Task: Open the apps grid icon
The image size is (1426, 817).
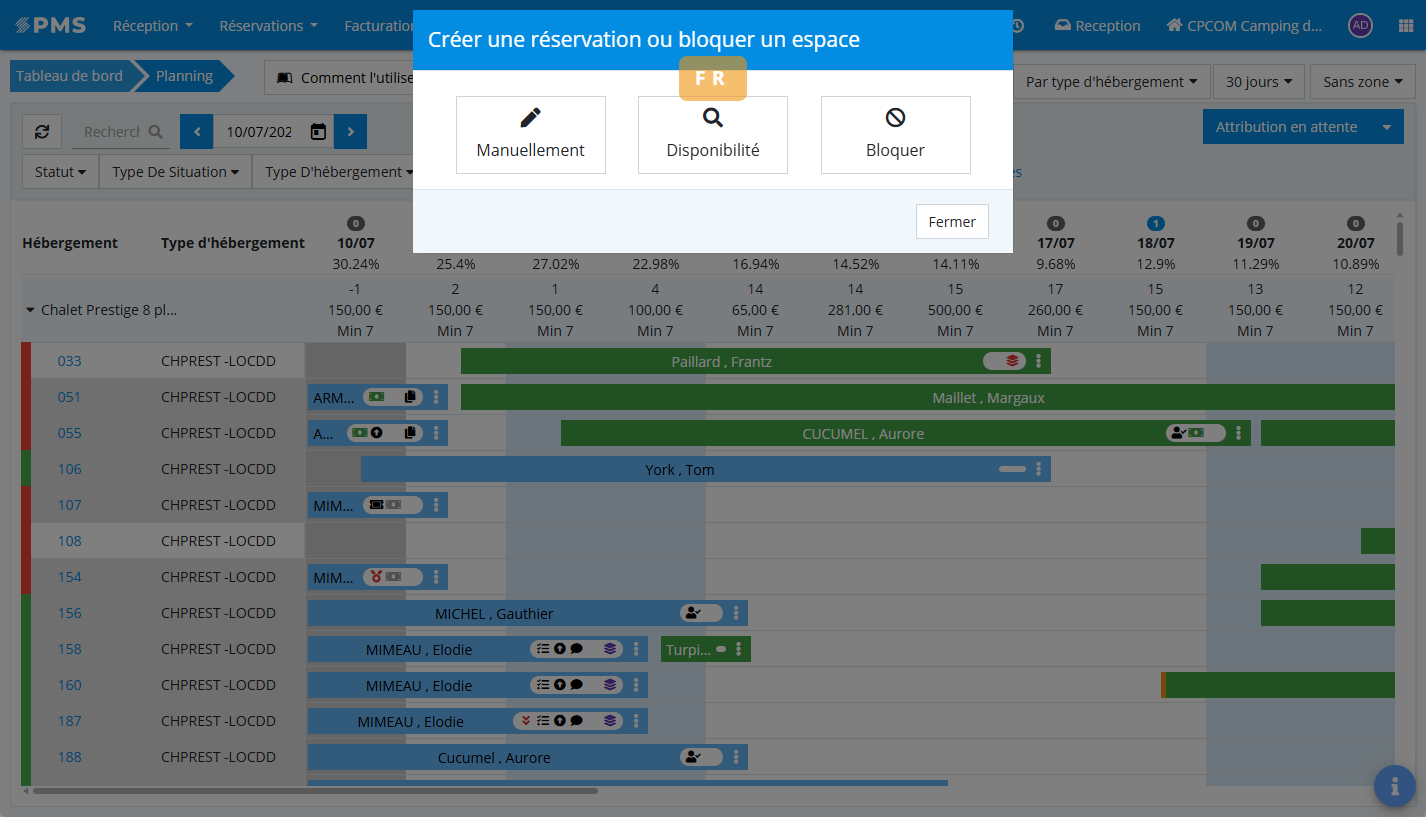Action: [1405, 26]
